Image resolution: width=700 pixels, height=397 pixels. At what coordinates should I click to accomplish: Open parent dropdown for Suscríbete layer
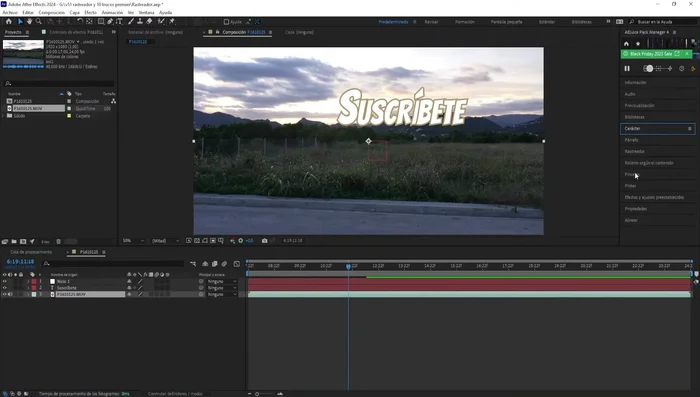(222, 288)
